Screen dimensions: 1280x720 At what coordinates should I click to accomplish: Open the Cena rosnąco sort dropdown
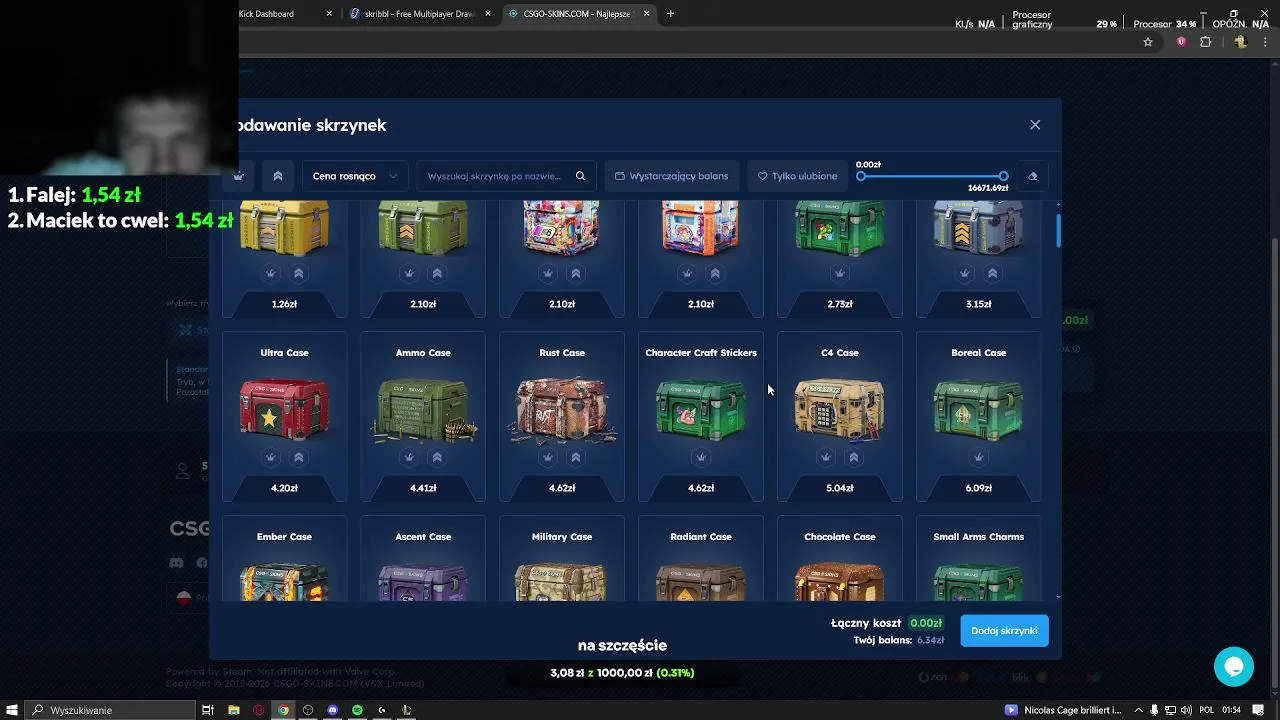point(355,176)
